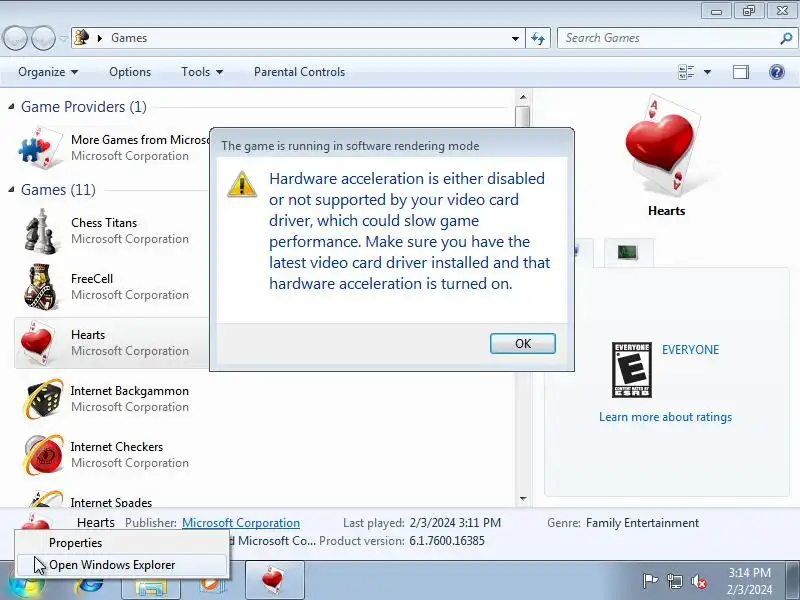Open the Action Center flag icon
The height and width of the screenshot is (600, 800).
click(650, 581)
